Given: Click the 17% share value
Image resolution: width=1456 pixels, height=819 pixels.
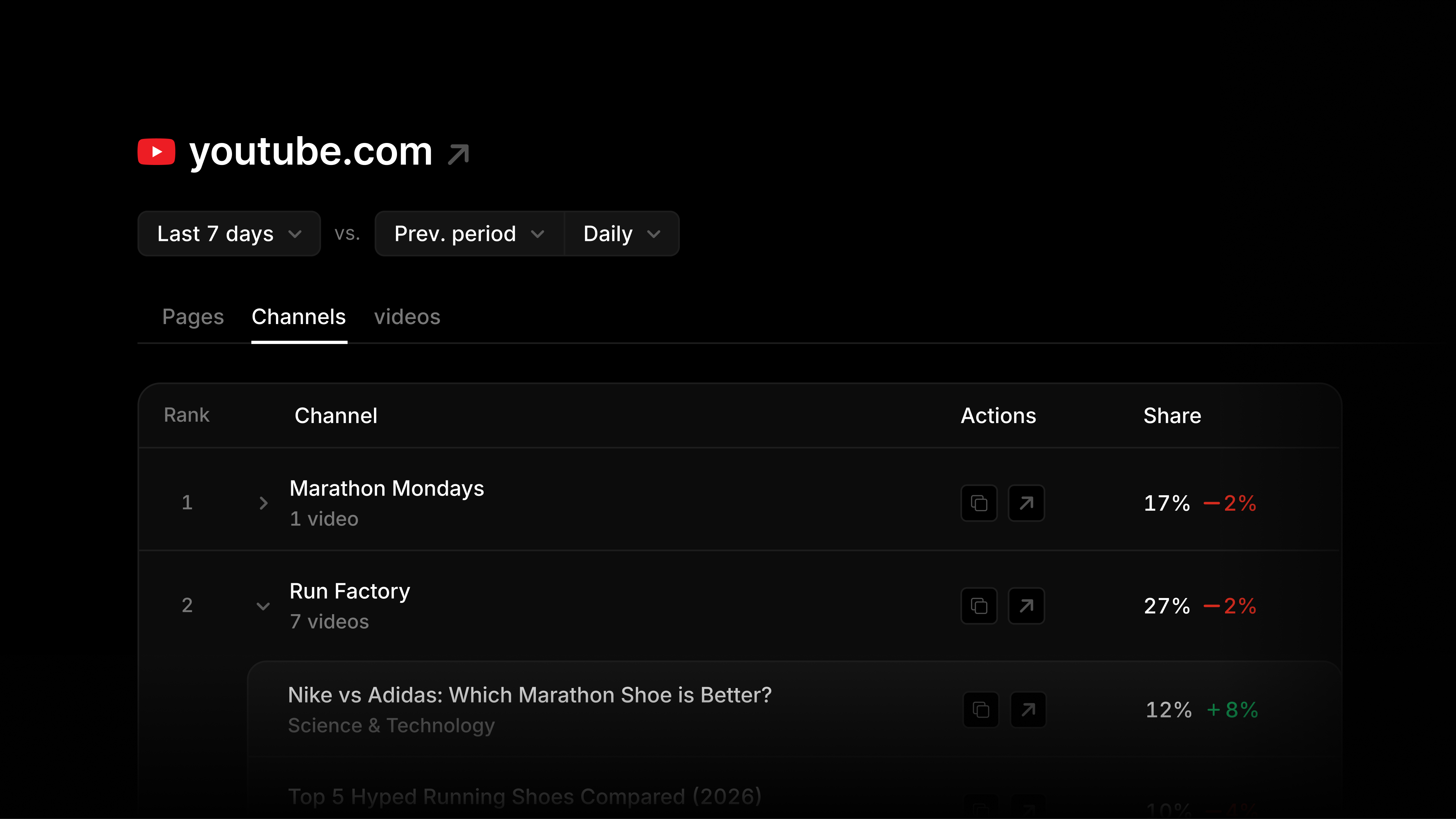Looking at the screenshot, I should pyautogui.click(x=1167, y=503).
